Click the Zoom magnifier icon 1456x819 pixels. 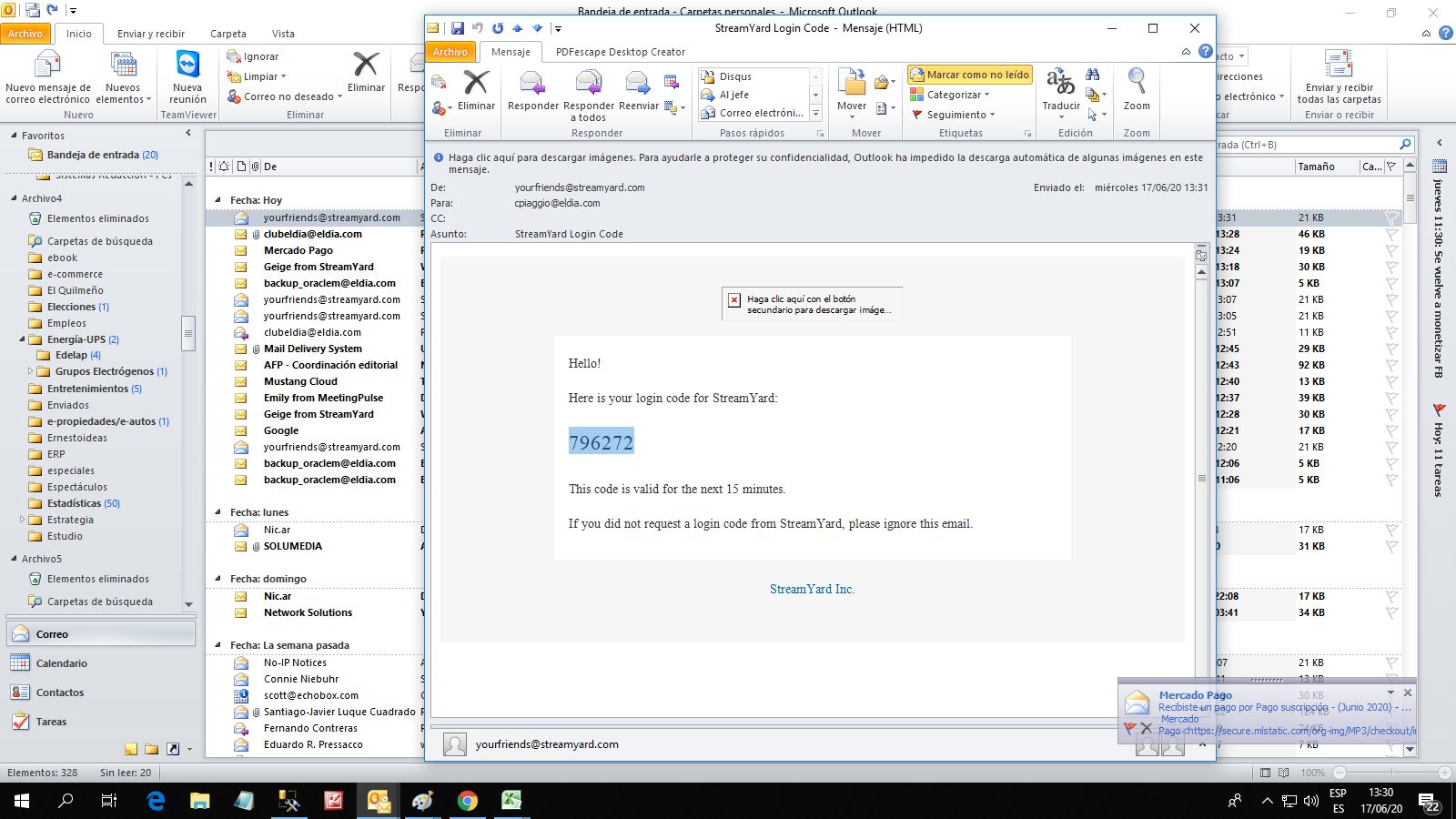pos(1137,84)
